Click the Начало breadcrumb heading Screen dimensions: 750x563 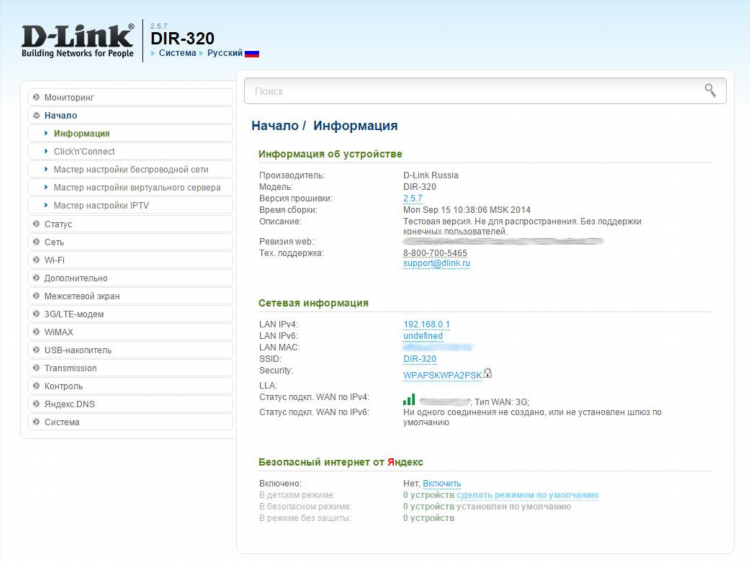click(x=275, y=126)
